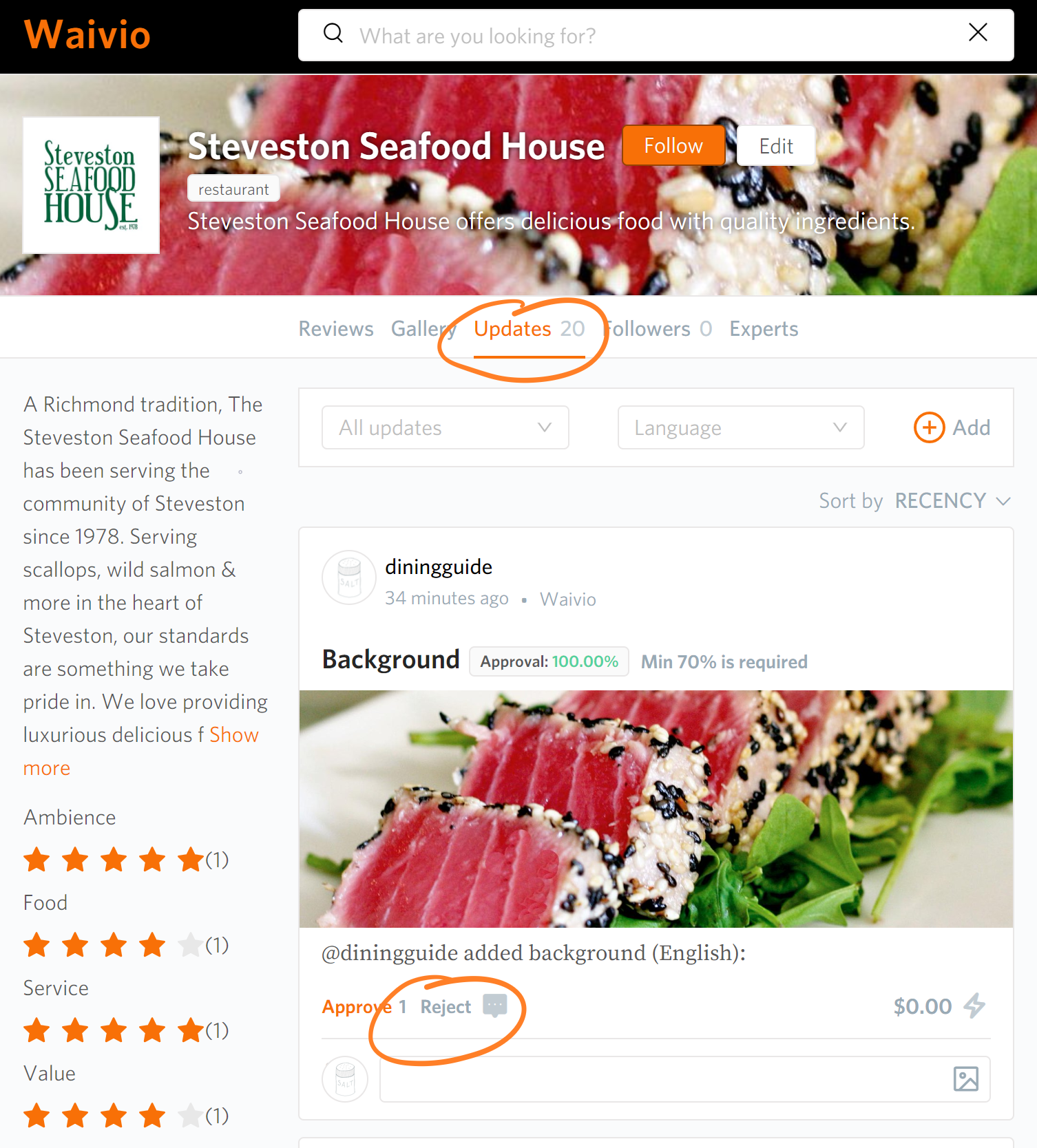Screen dimensions: 1037x1148
Task: Expand the All updates dropdown
Action: pos(445,427)
